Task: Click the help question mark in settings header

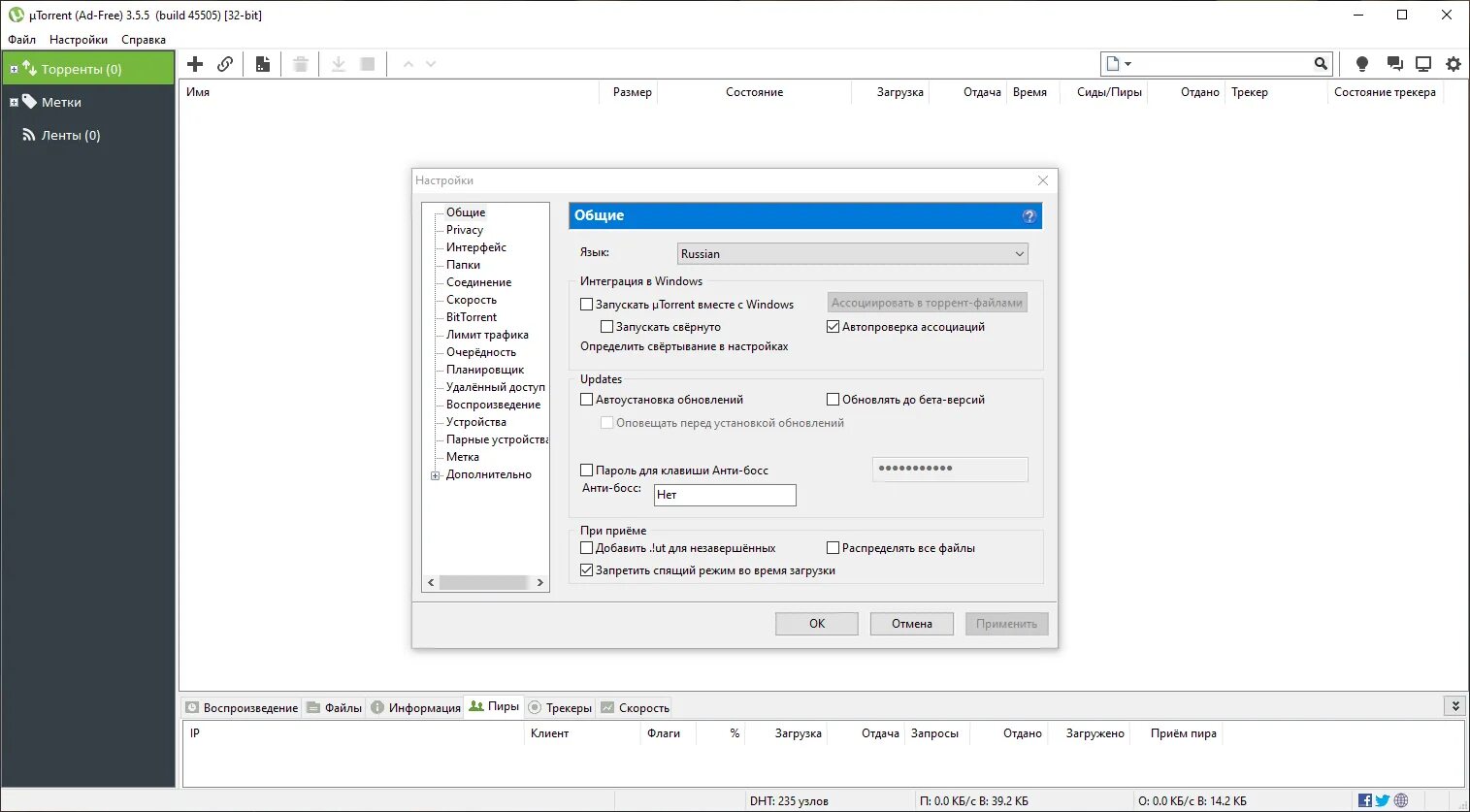Action: (x=1029, y=215)
